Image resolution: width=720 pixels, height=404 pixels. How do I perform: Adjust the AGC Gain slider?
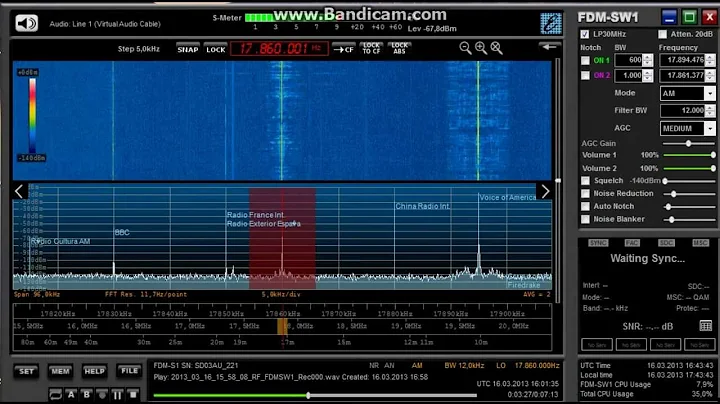(688, 144)
